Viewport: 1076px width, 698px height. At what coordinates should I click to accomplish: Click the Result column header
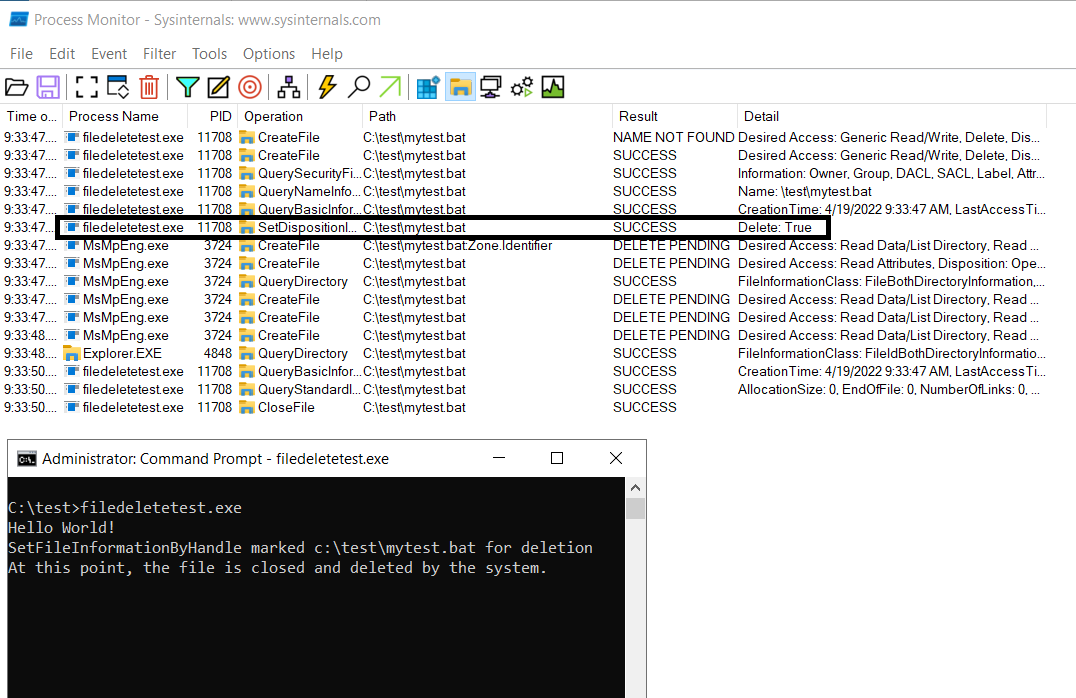[675, 116]
